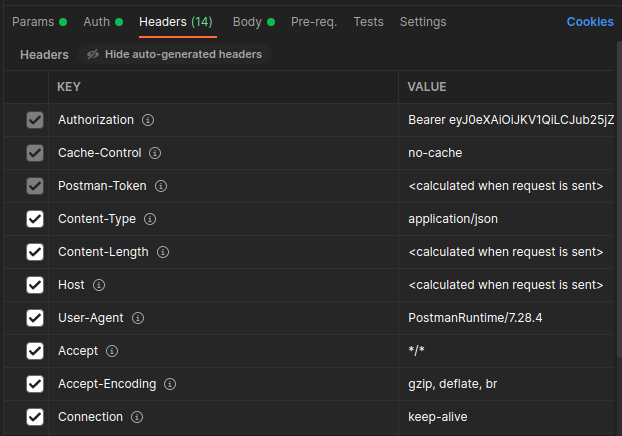Image resolution: width=622 pixels, height=436 pixels.
Task: Open the Body tab
Action: 247,21
